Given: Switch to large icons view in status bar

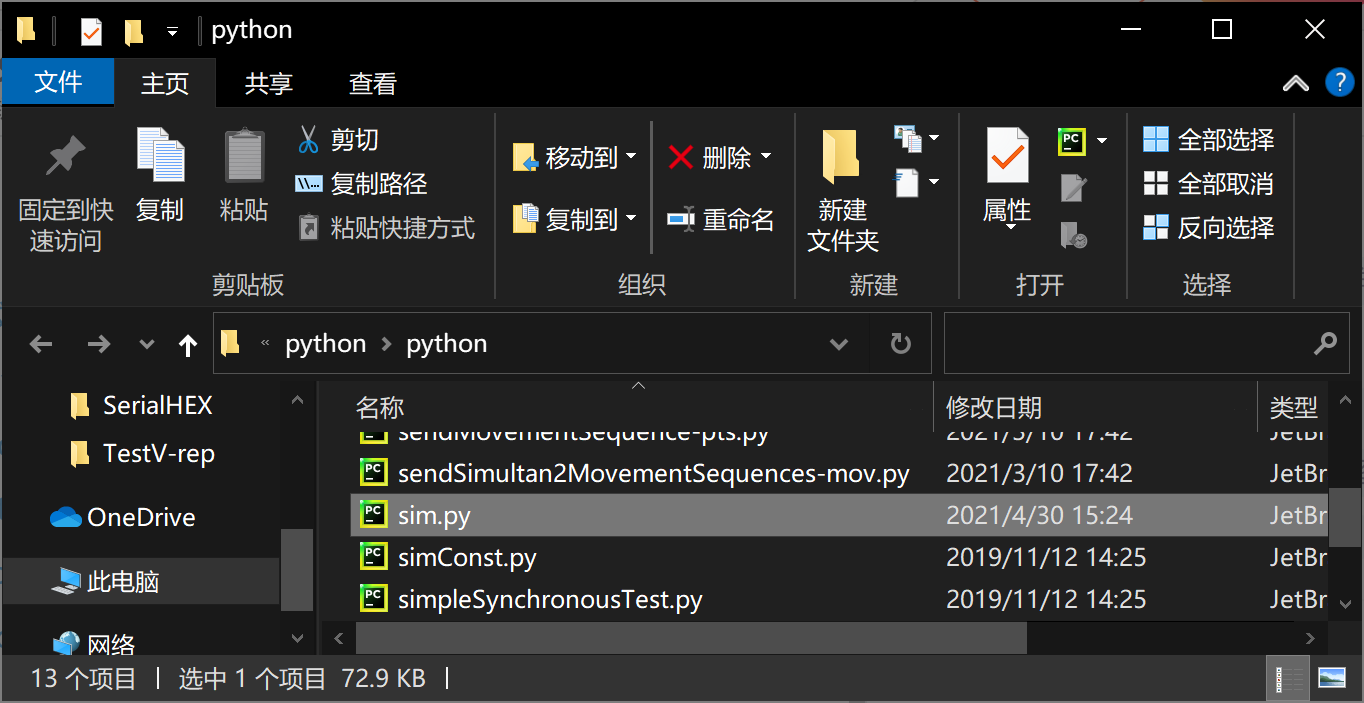Looking at the screenshot, I should click(1332, 678).
